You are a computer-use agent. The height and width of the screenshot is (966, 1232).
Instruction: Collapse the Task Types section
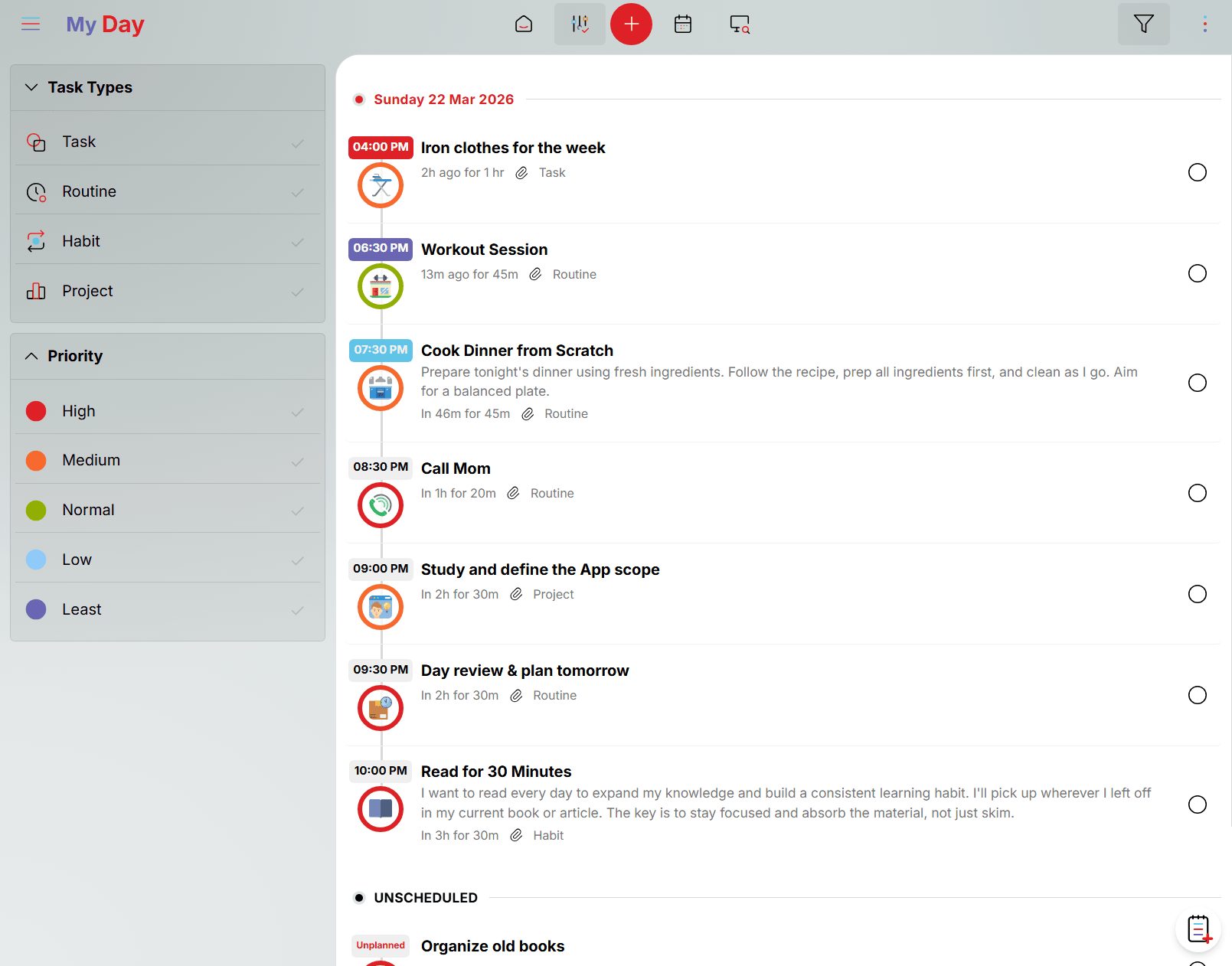(31, 87)
